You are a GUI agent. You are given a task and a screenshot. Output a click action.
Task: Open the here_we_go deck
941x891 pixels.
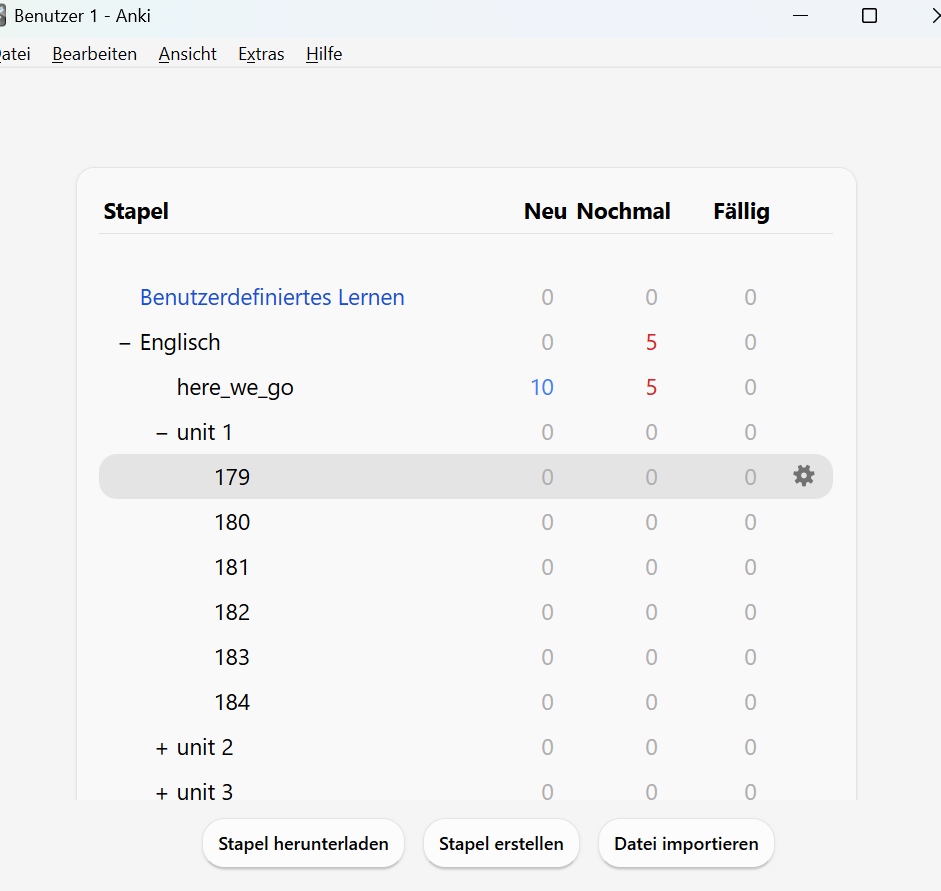pos(235,388)
